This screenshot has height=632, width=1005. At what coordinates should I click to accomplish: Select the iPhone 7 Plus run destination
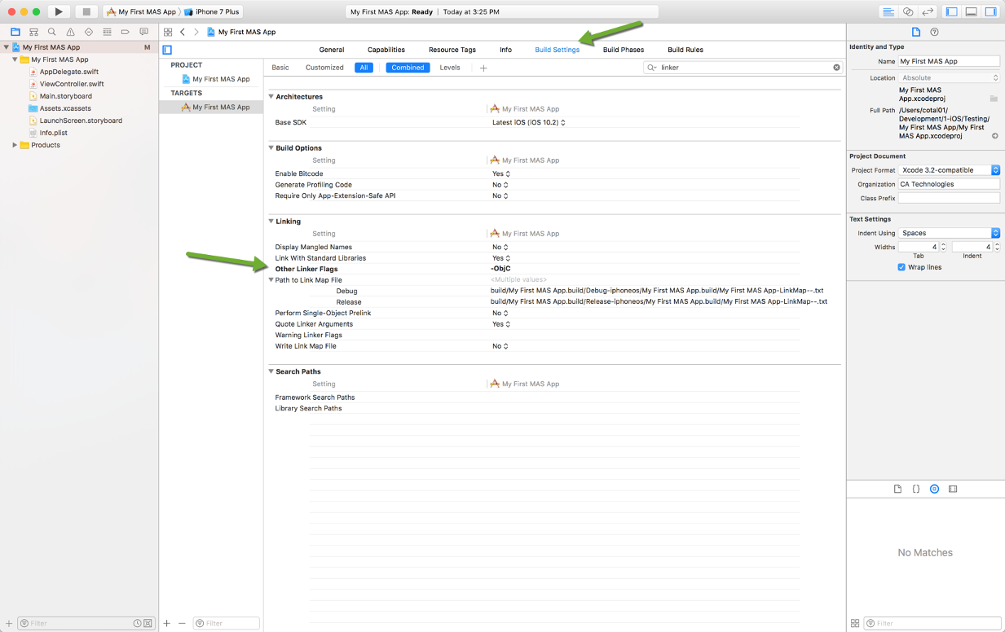pos(213,12)
